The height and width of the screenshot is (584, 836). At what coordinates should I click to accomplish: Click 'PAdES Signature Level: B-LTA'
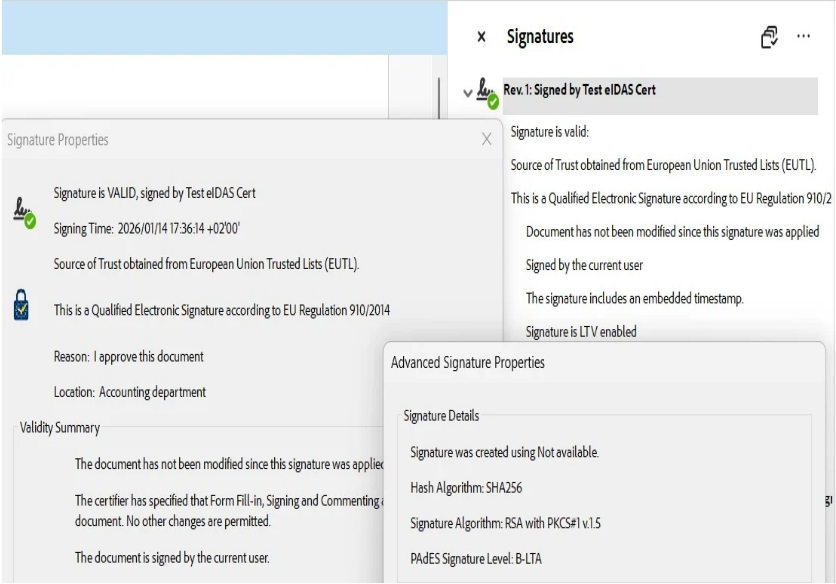pos(476,558)
